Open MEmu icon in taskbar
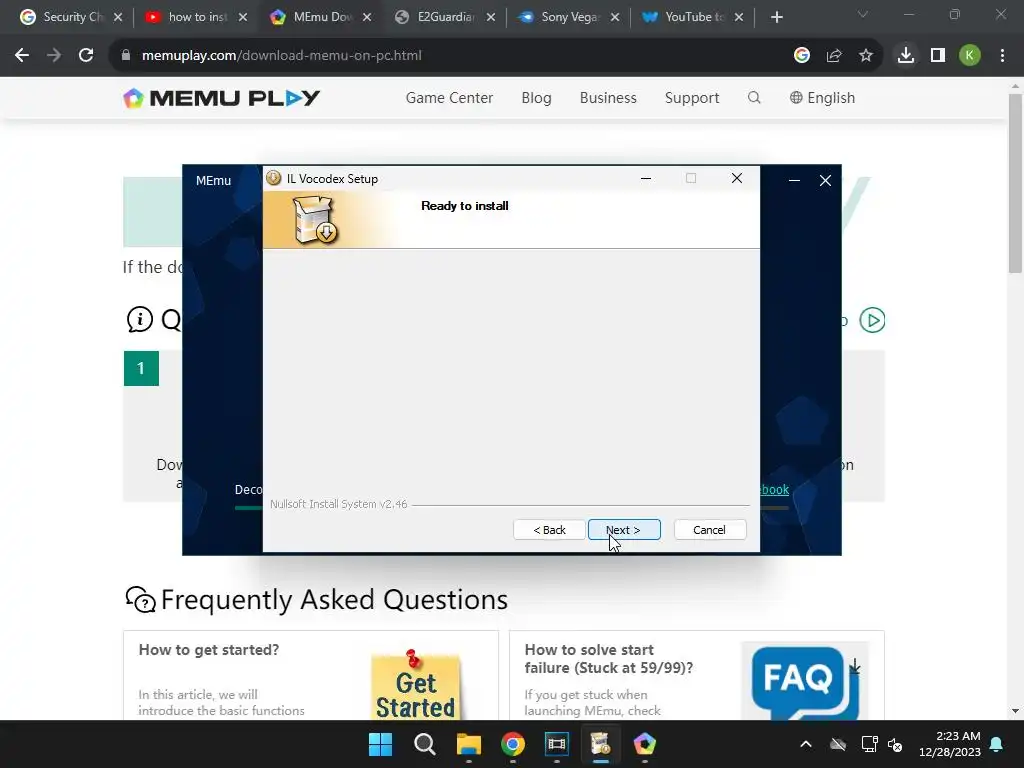The height and width of the screenshot is (768, 1024). tap(645, 744)
